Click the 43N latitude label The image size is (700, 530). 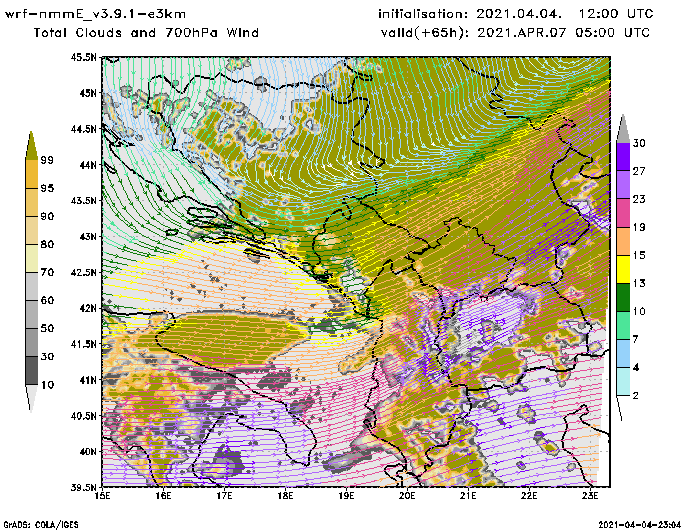coord(88,236)
